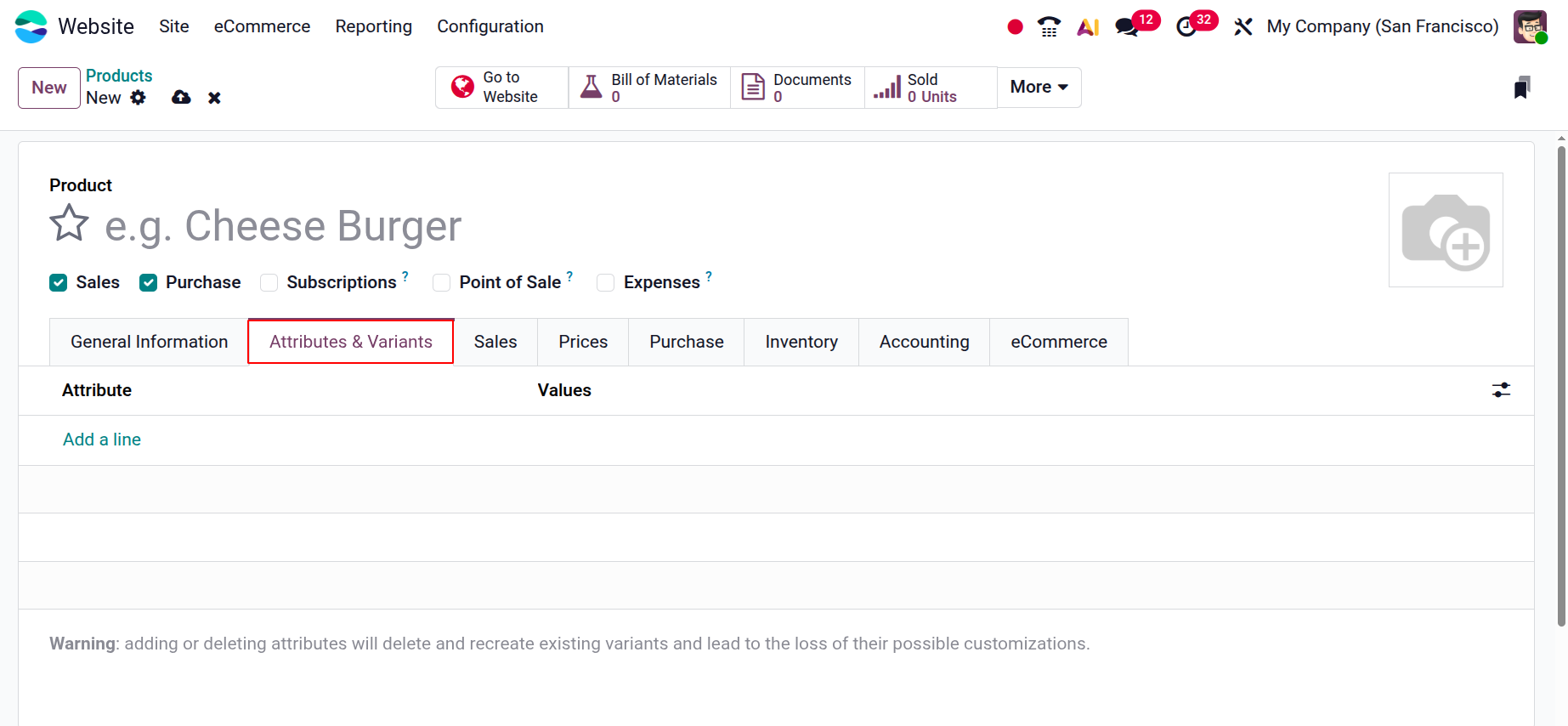Switch to the Inventory tab
1568x726 pixels.
point(801,342)
